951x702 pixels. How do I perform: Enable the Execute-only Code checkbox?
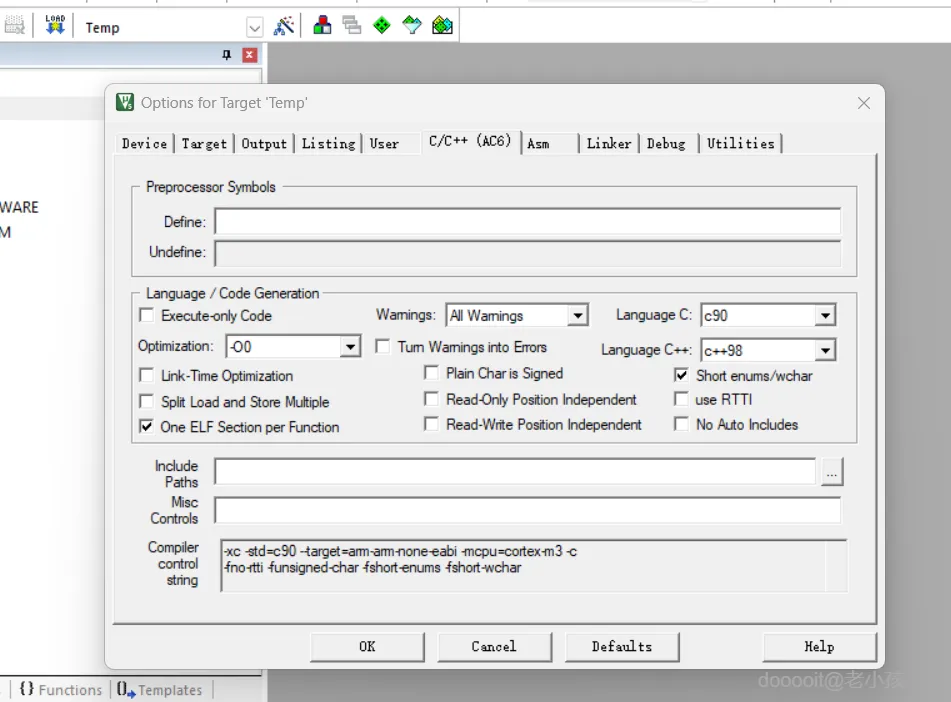147,316
